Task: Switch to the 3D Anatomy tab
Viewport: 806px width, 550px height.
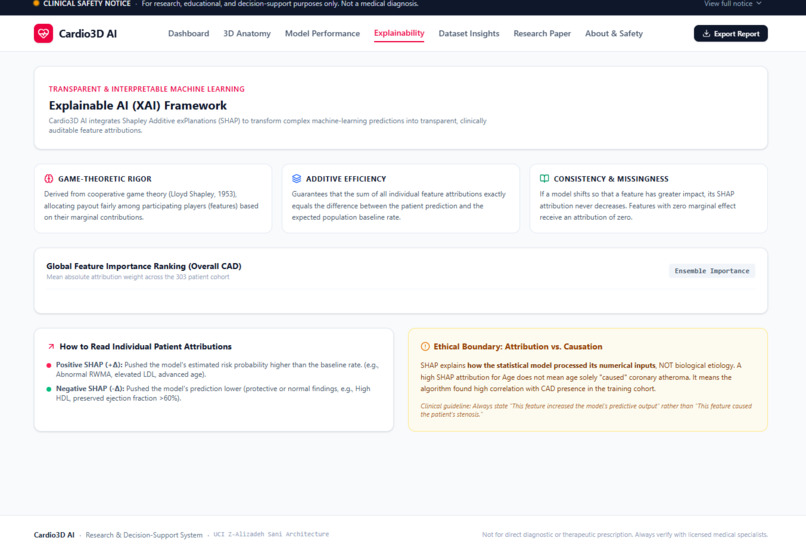Action: (247, 33)
